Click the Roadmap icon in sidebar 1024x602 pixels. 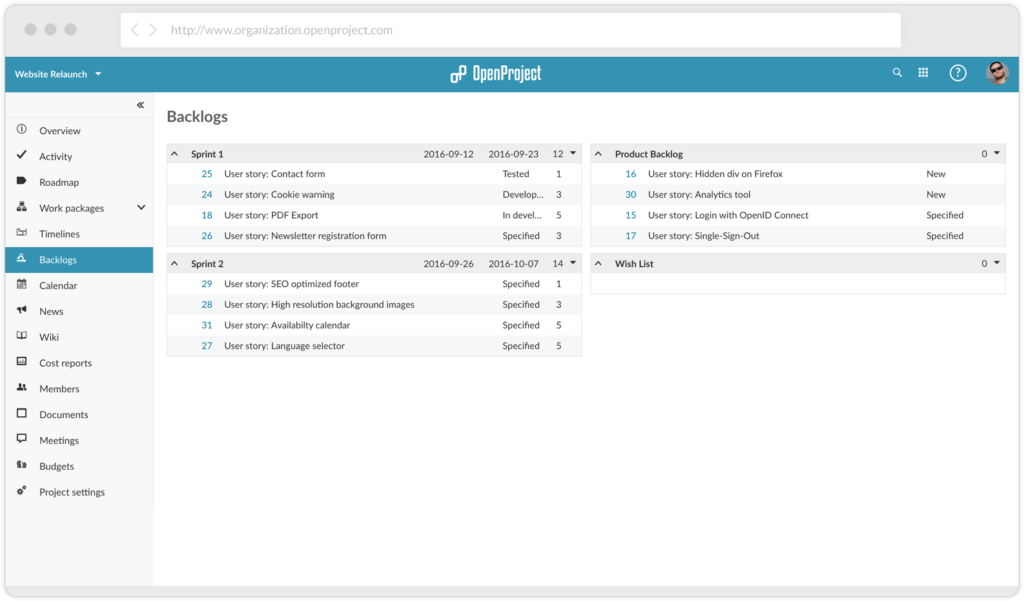tap(22, 181)
